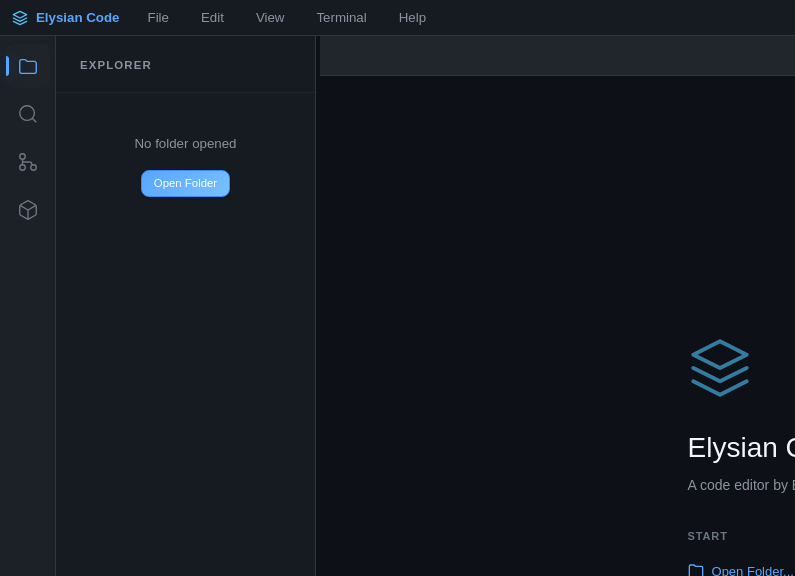Click the 'No folder opened' message

185,144
